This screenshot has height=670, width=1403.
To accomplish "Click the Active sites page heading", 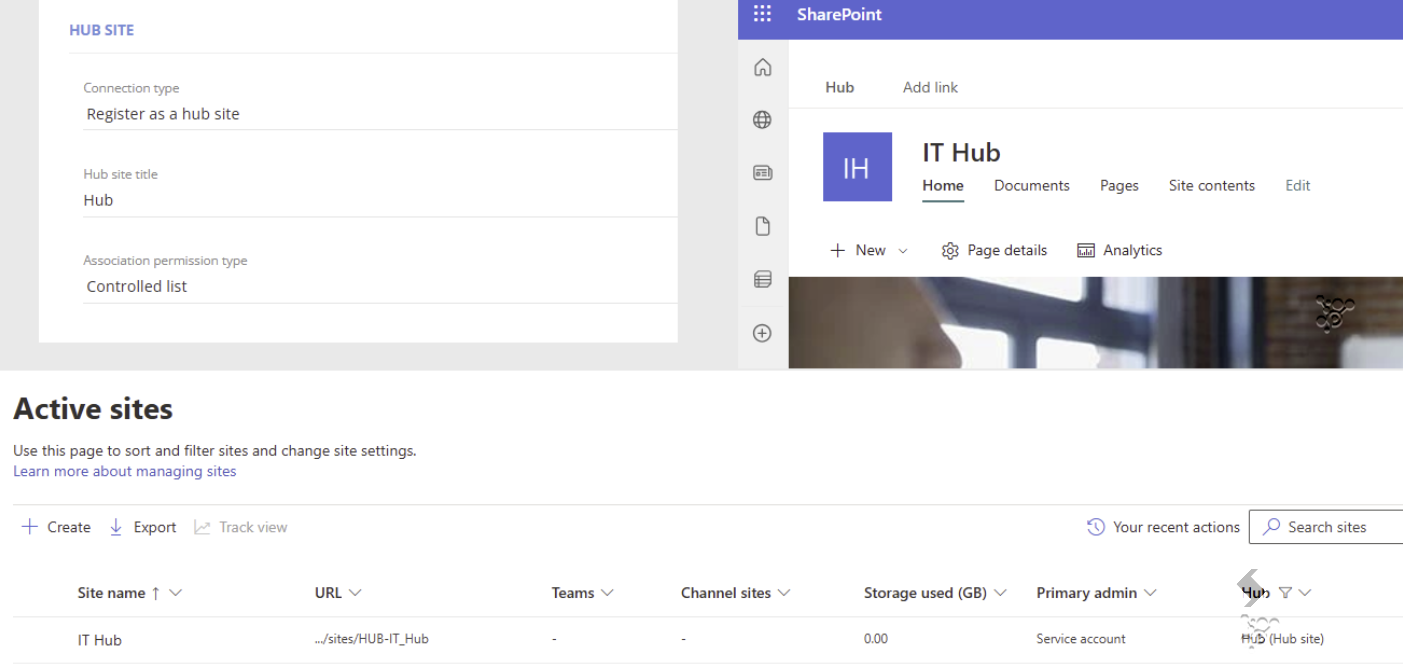I will (93, 409).
